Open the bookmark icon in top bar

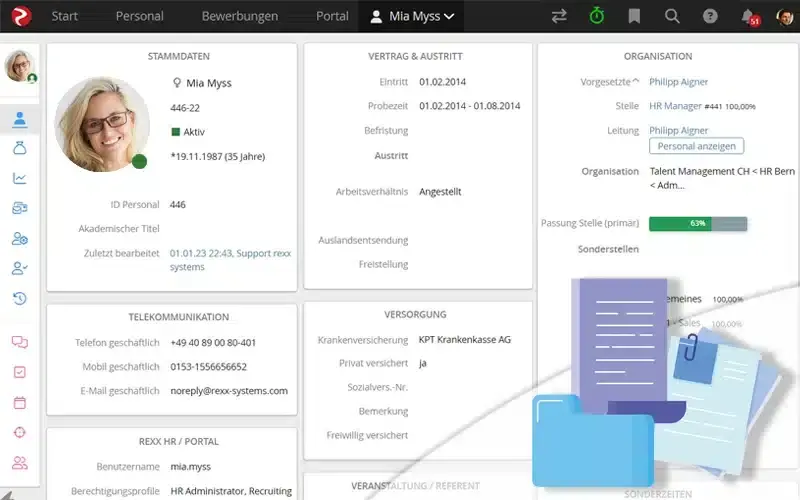[634, 16]
